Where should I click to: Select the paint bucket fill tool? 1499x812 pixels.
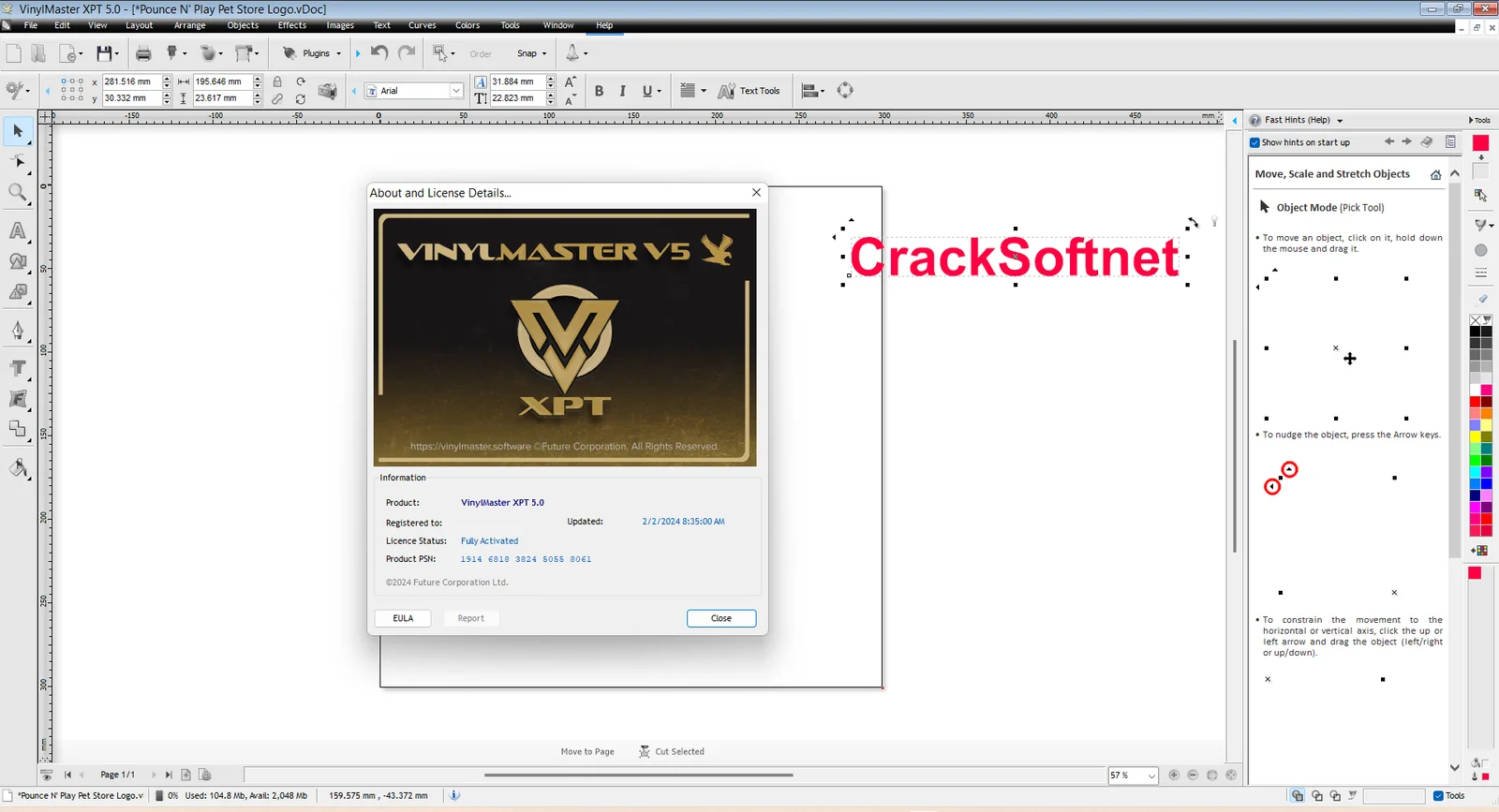click(18, 467)
